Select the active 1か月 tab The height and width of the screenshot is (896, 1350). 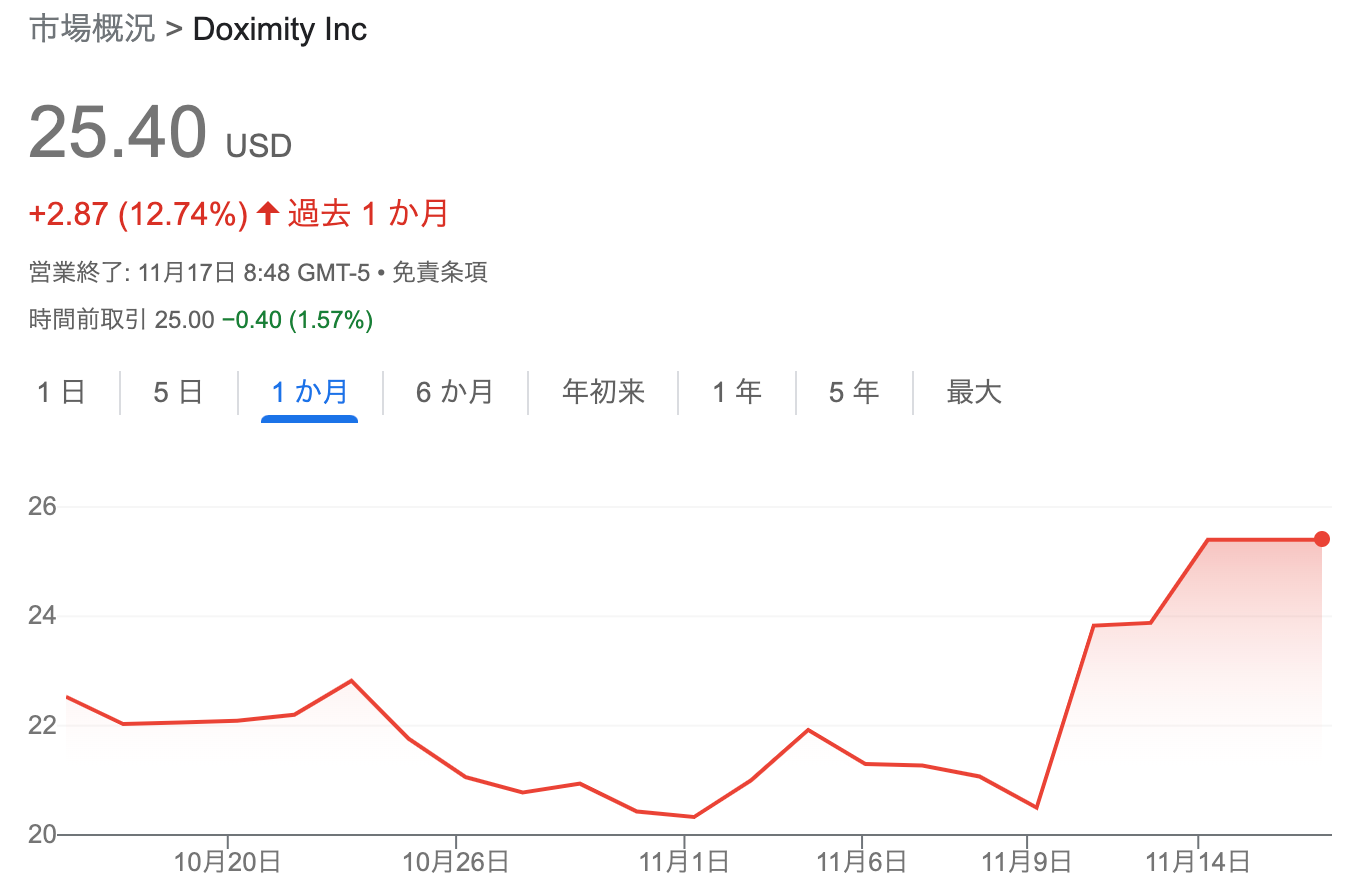(310, 392)
